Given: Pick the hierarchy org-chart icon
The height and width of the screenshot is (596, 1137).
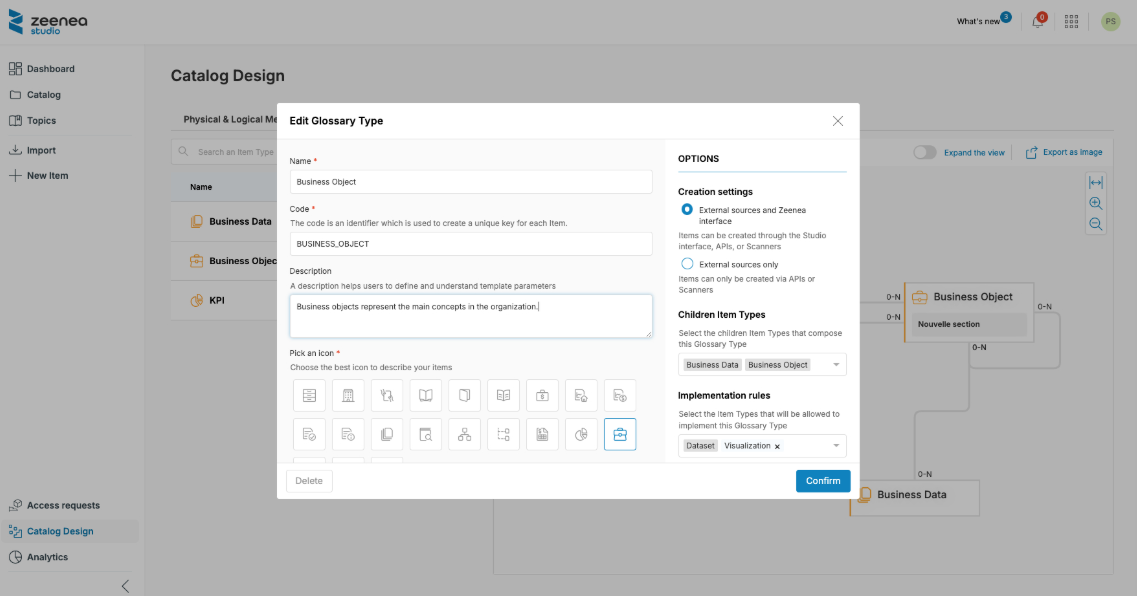Looking at the screenshot, I should coord(464,435).
